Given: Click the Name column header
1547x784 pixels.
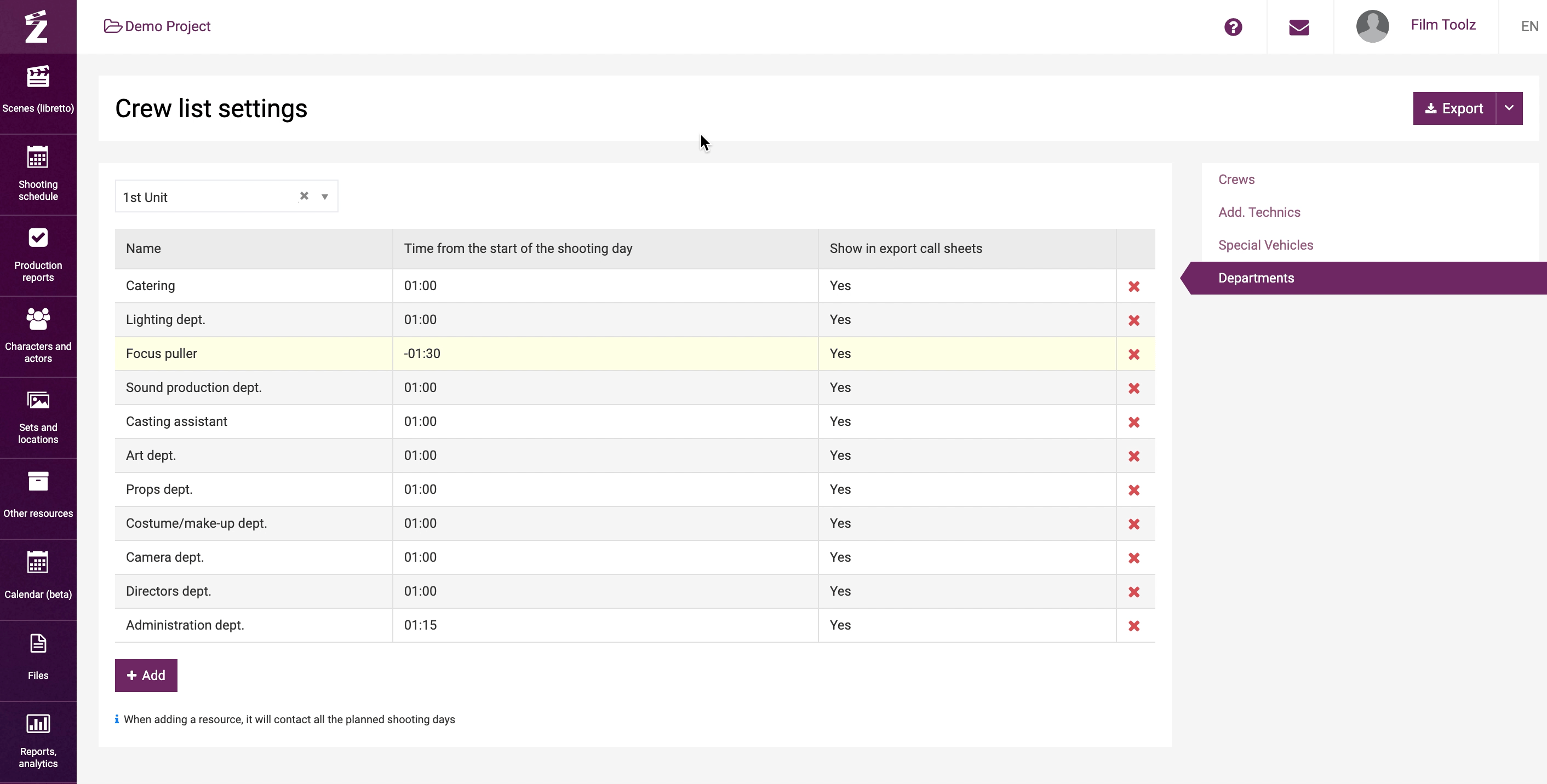Looking at the screenshot, I should (254, 249).
